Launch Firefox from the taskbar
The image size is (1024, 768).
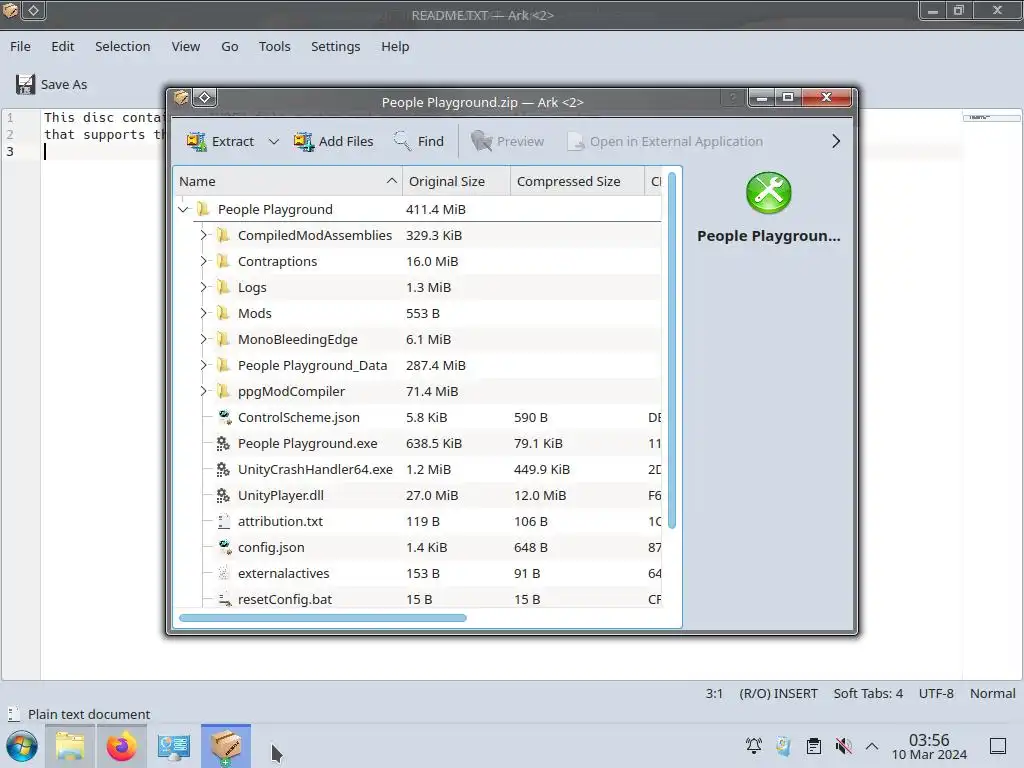(121, 746)
